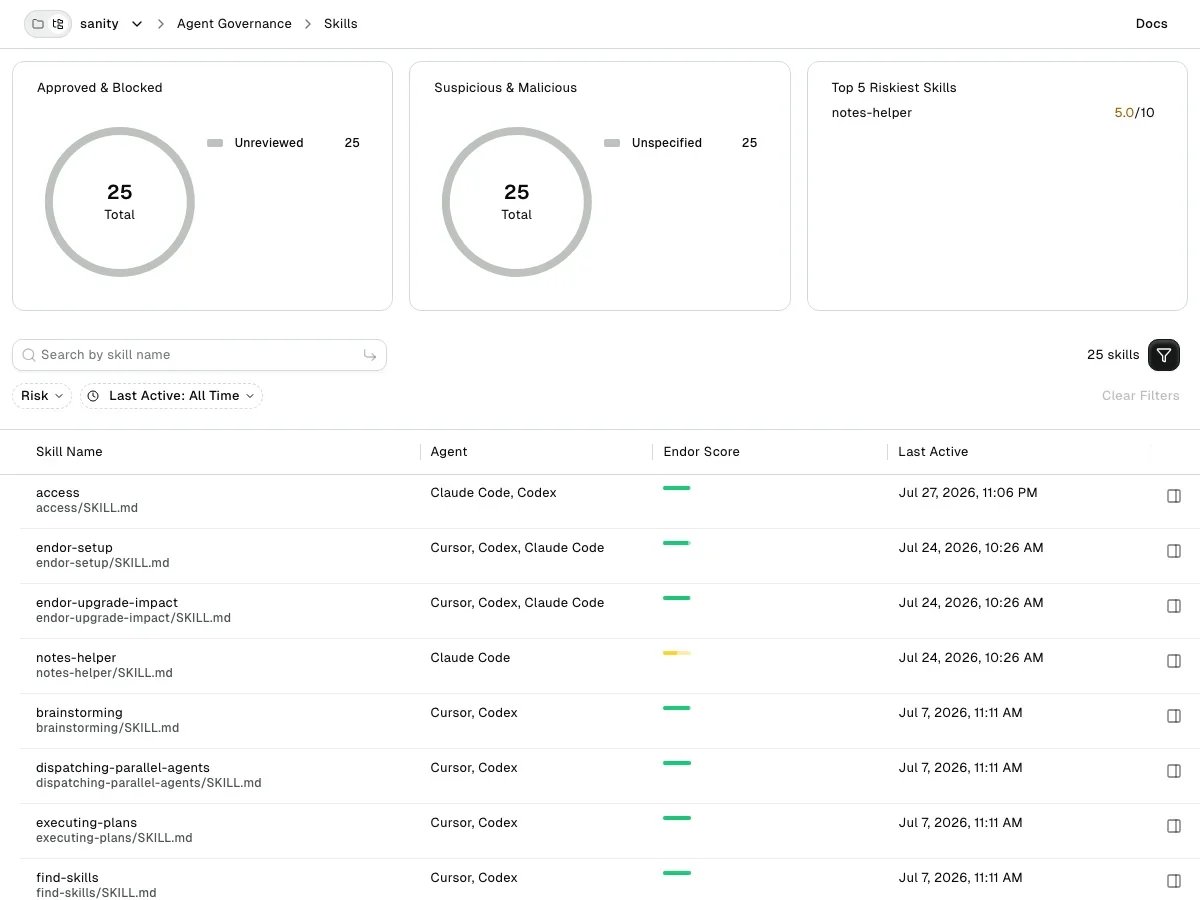Click panel icon for executing-plans row
Screen dimensions: 1200x900
tap(1174, 826)
